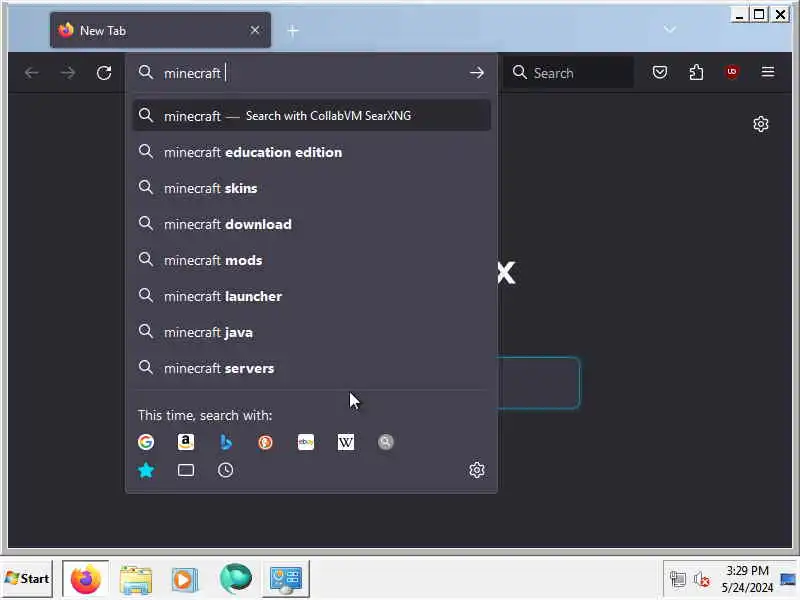Select the New Tab tab
The width and height of the screenshot is (800, 600).
click(160, 31)
